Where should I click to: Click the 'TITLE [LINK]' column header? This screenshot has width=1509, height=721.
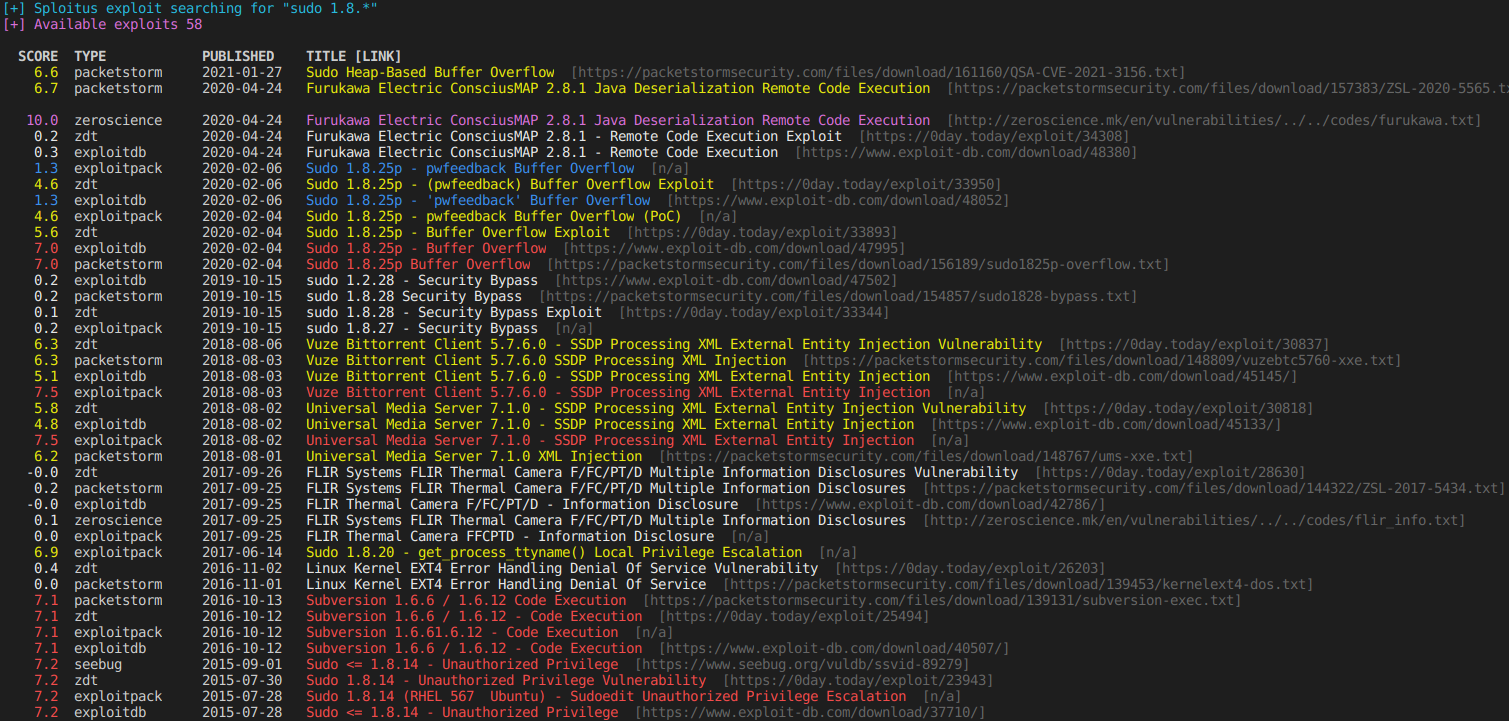tap(354, 56)
